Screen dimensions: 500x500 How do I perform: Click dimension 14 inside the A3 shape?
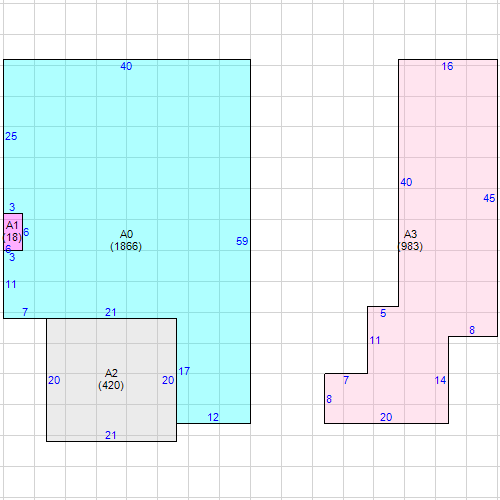tap(440, 380)
